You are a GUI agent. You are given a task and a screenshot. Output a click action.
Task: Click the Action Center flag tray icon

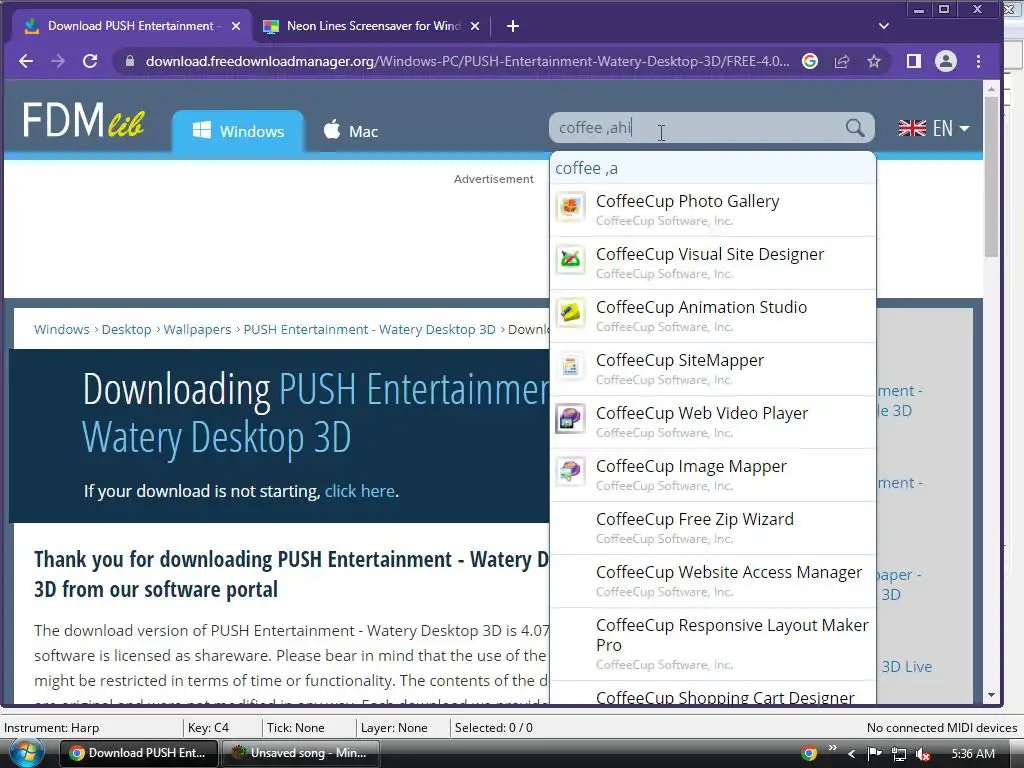(x=874, y=754)
